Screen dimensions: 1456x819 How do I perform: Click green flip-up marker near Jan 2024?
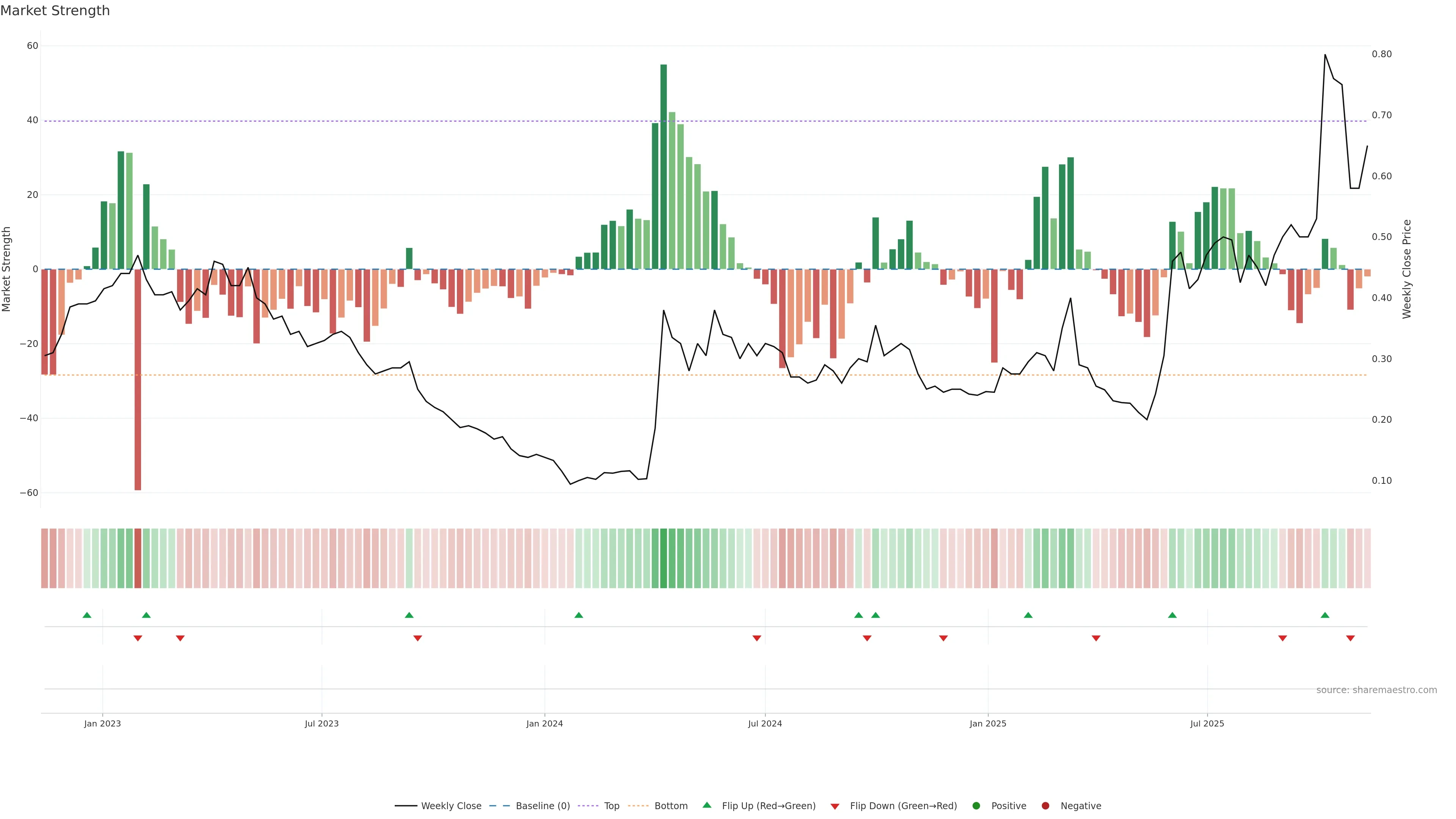point(578,615)
